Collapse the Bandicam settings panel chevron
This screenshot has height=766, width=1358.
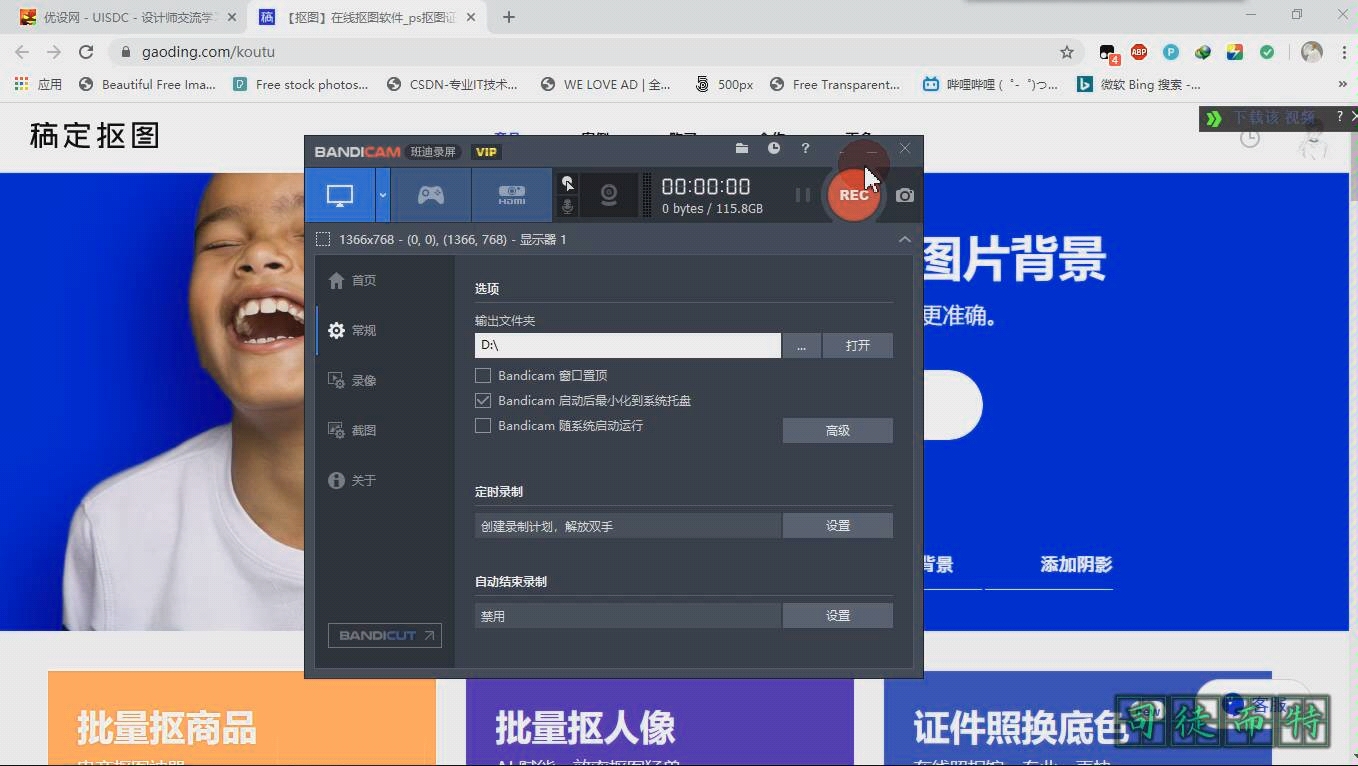click(904, 239)
